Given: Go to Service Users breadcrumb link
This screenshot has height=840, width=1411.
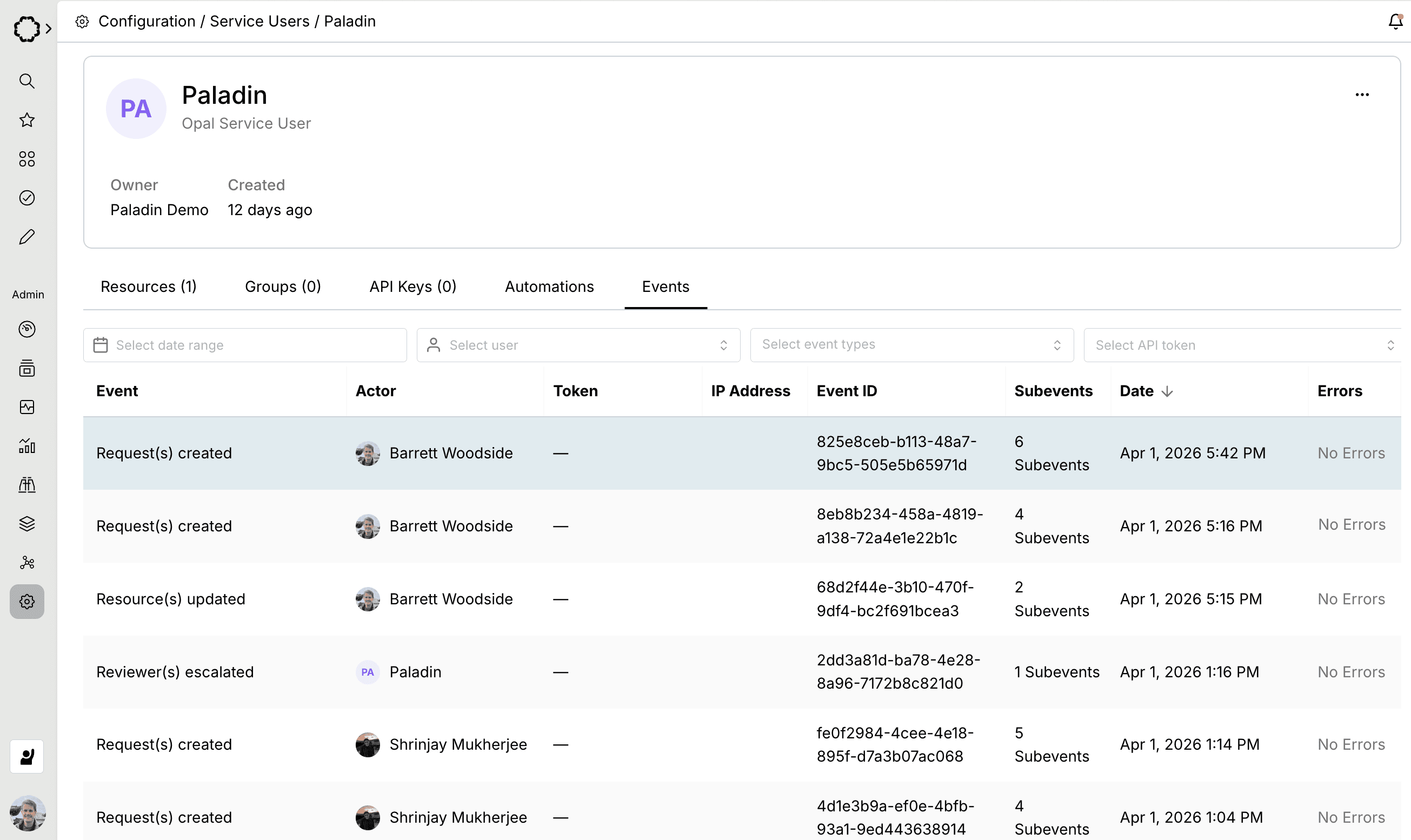Looking at the screenshot, I should click(x=259, y=21).
